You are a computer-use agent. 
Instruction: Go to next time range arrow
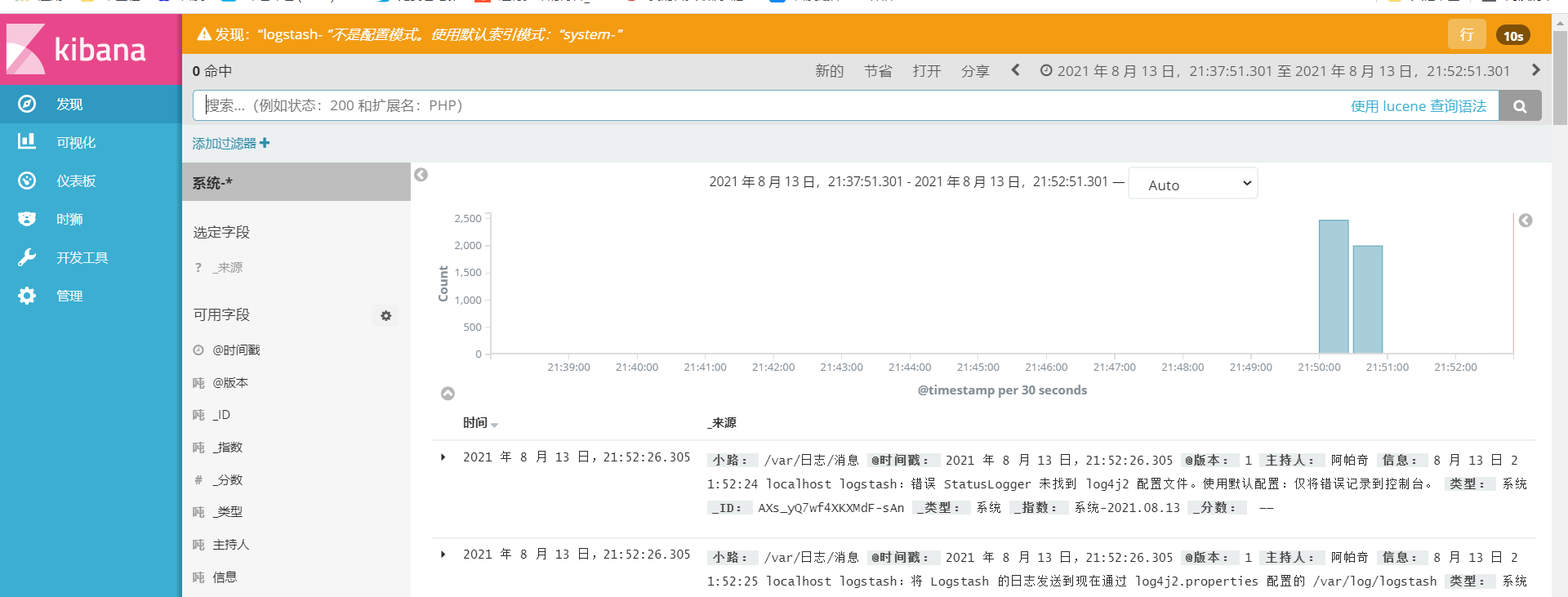[1536, 70]
